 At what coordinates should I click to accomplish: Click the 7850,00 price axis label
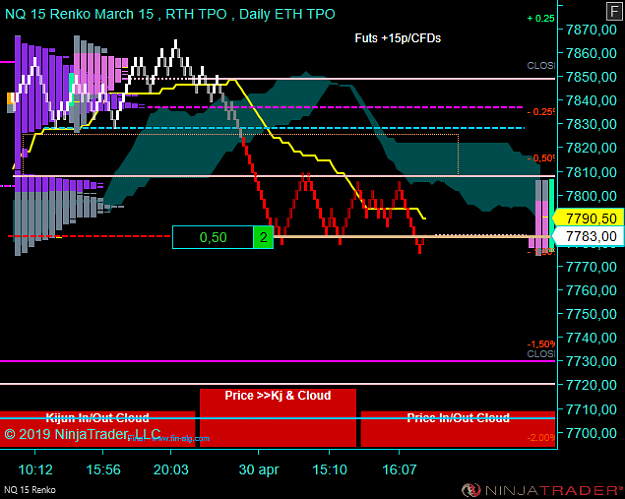[x=592, y=77]
